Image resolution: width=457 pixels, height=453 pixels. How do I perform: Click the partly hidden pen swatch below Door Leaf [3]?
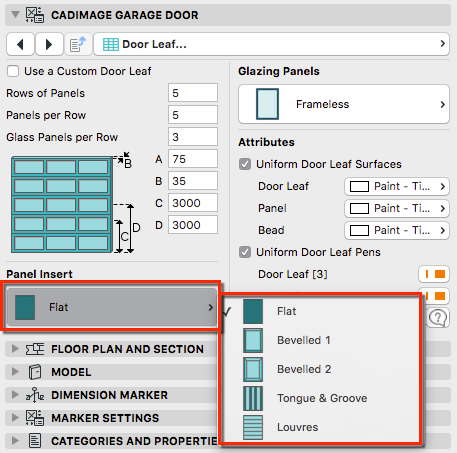[x=436, y=296]
